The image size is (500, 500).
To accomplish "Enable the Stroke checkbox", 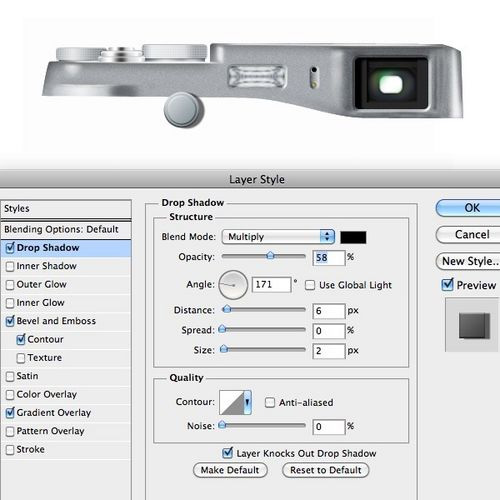I will point(10,450).
